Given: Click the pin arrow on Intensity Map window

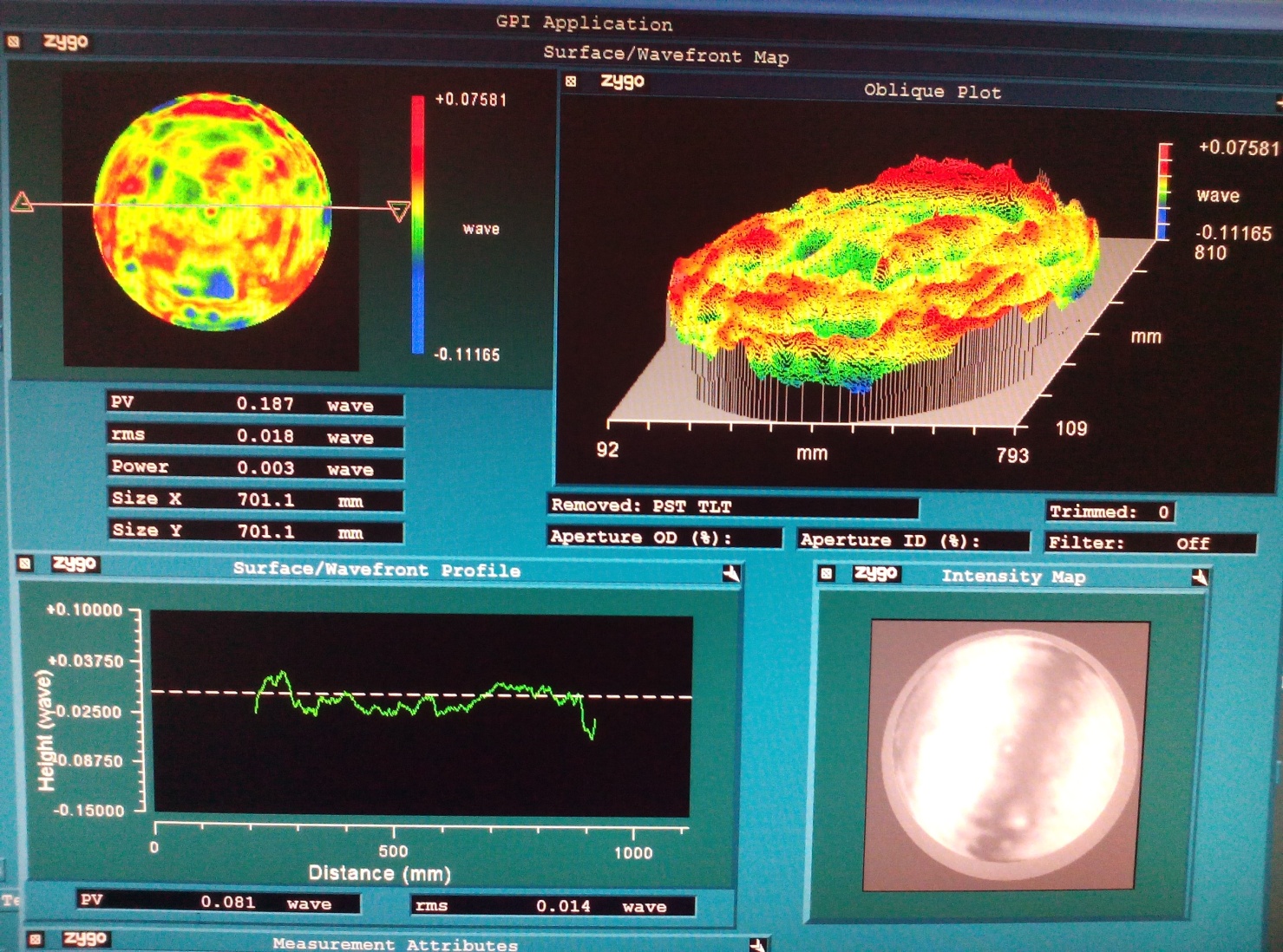Looking at the screenshot, I should [1200, 577].
